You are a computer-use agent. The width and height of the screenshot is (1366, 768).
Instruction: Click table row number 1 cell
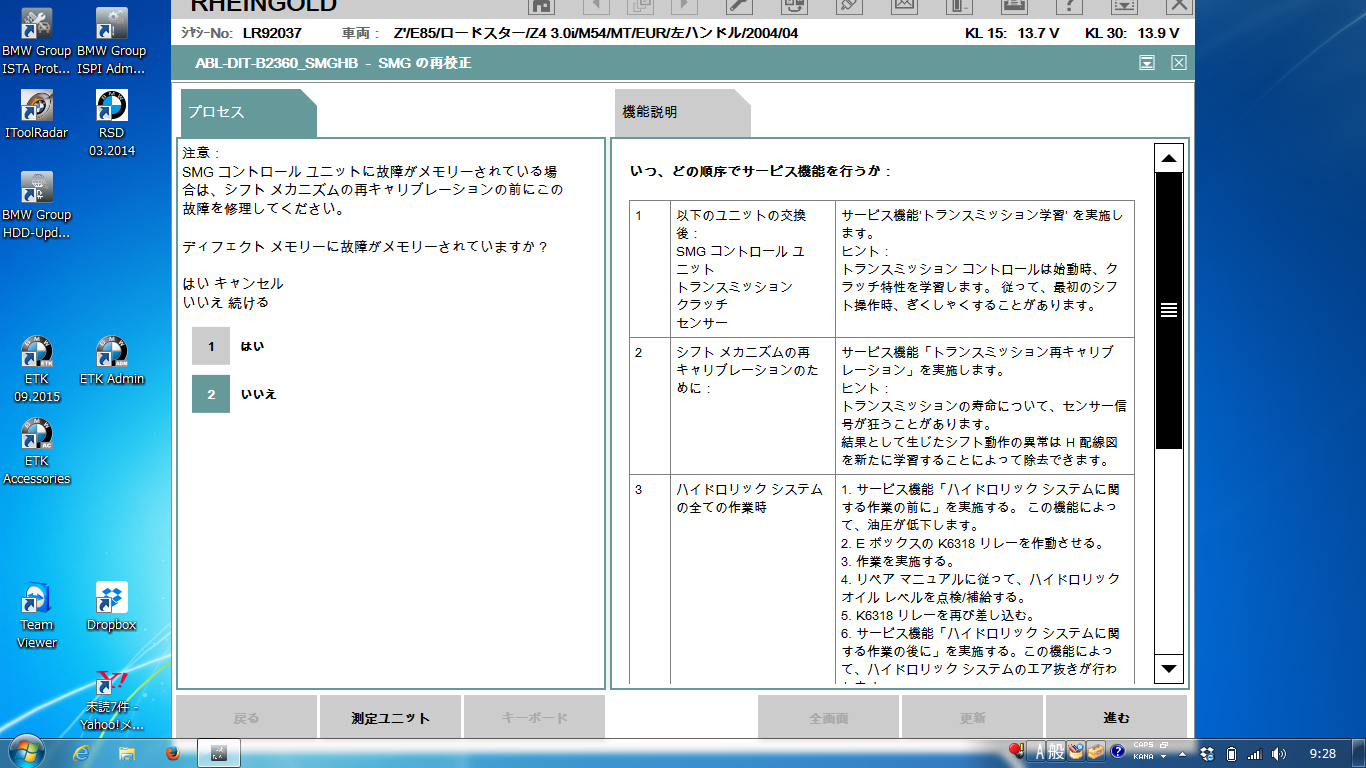point(650,268)
